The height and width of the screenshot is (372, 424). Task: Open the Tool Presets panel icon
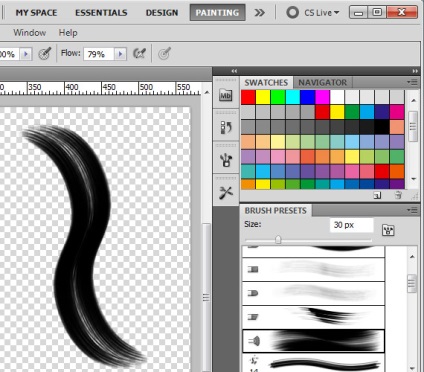(x=226, y=192)
